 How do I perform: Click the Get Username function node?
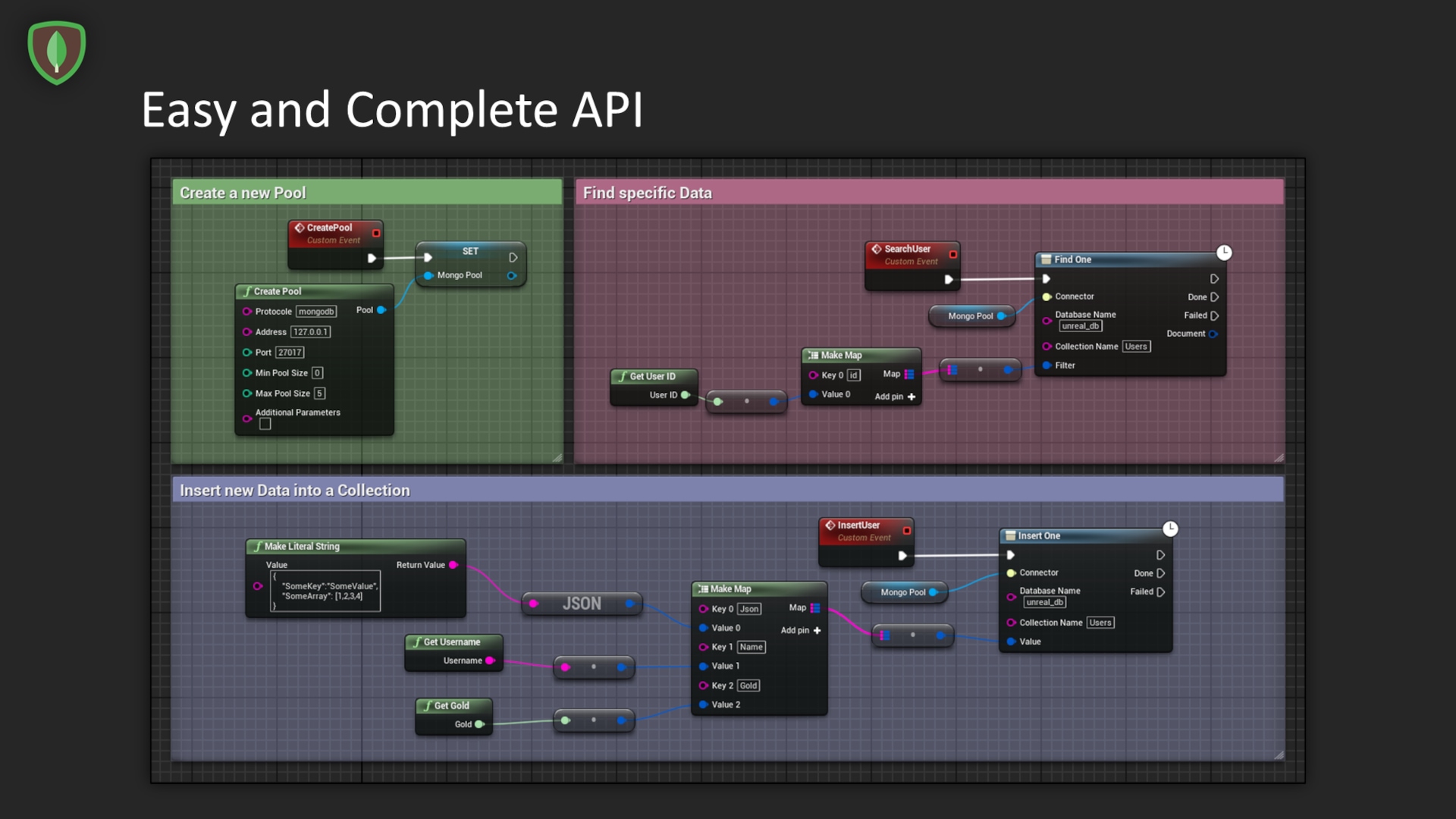point(453,642)
